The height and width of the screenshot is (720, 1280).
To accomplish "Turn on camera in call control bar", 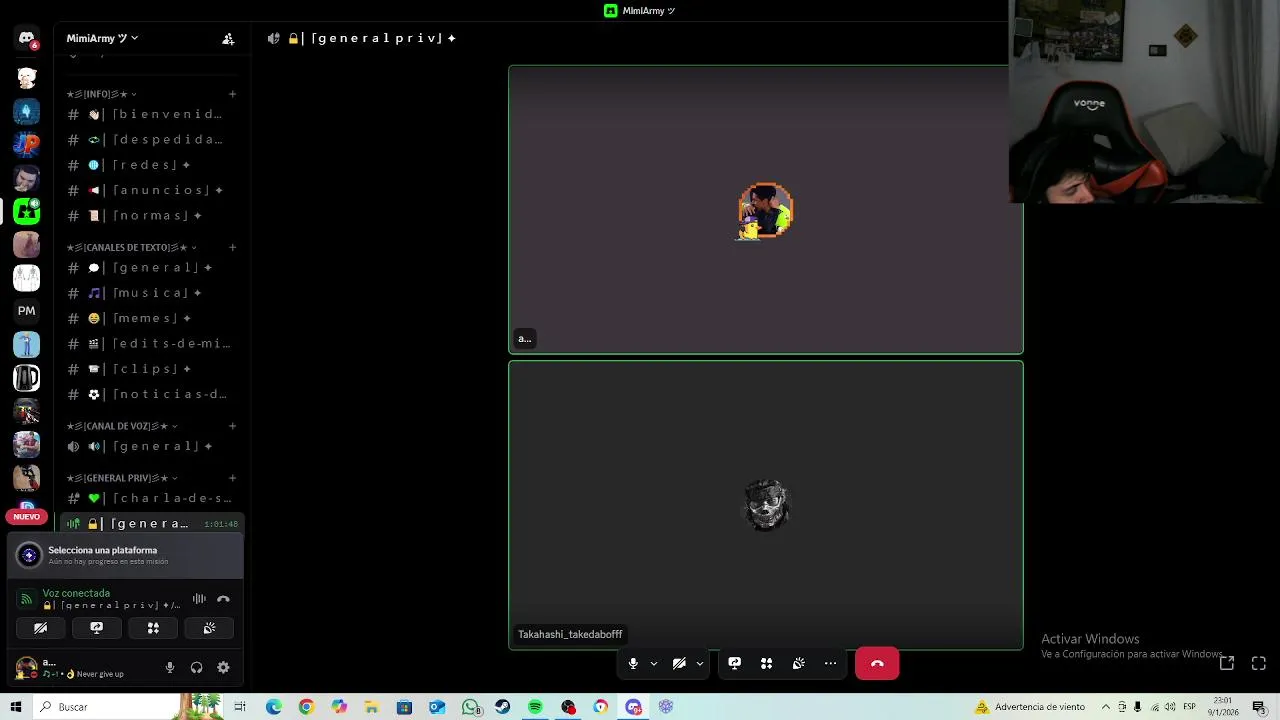I will [x=679, y=663].
